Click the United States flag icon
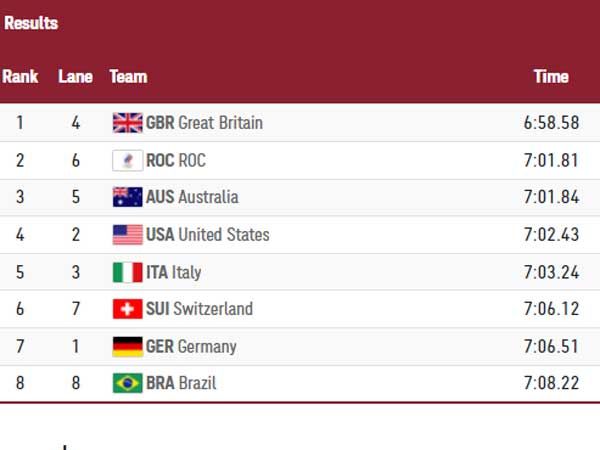 [127, 235]
